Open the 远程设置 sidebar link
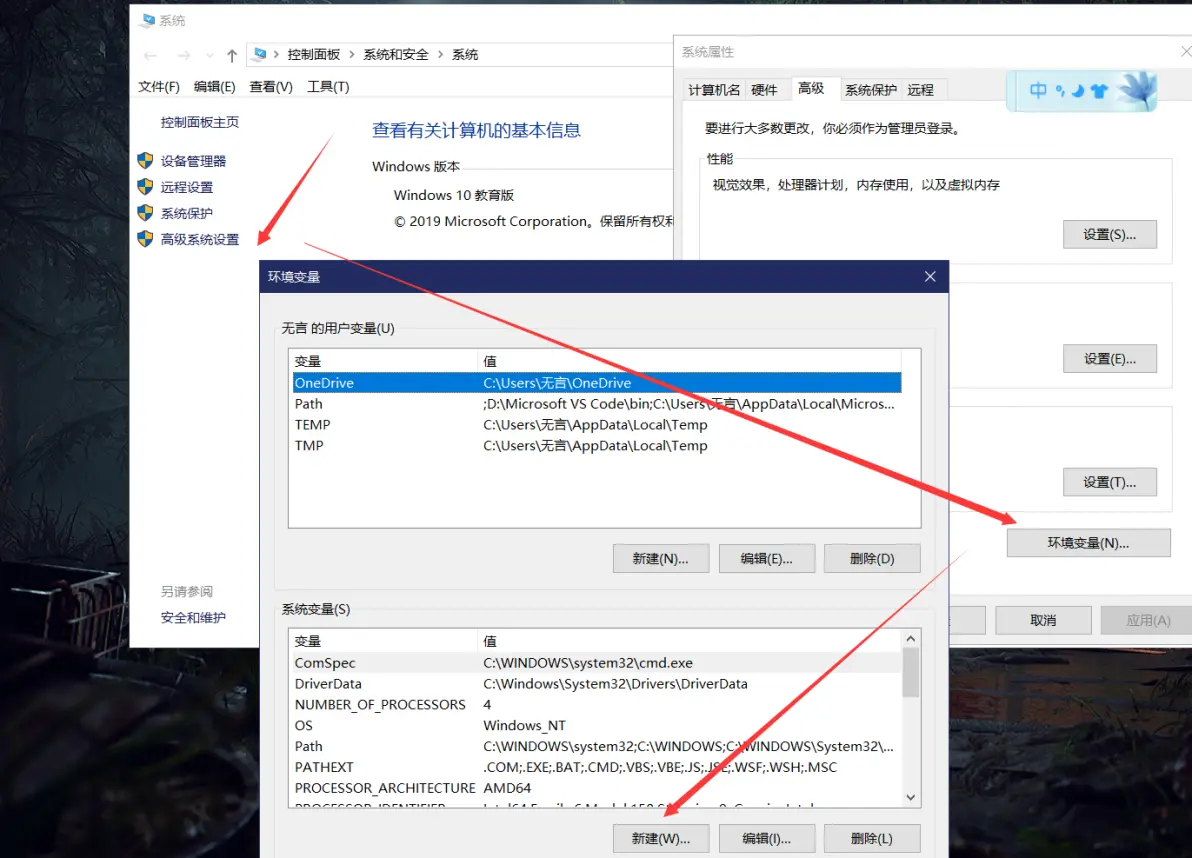 click(187, 187)
